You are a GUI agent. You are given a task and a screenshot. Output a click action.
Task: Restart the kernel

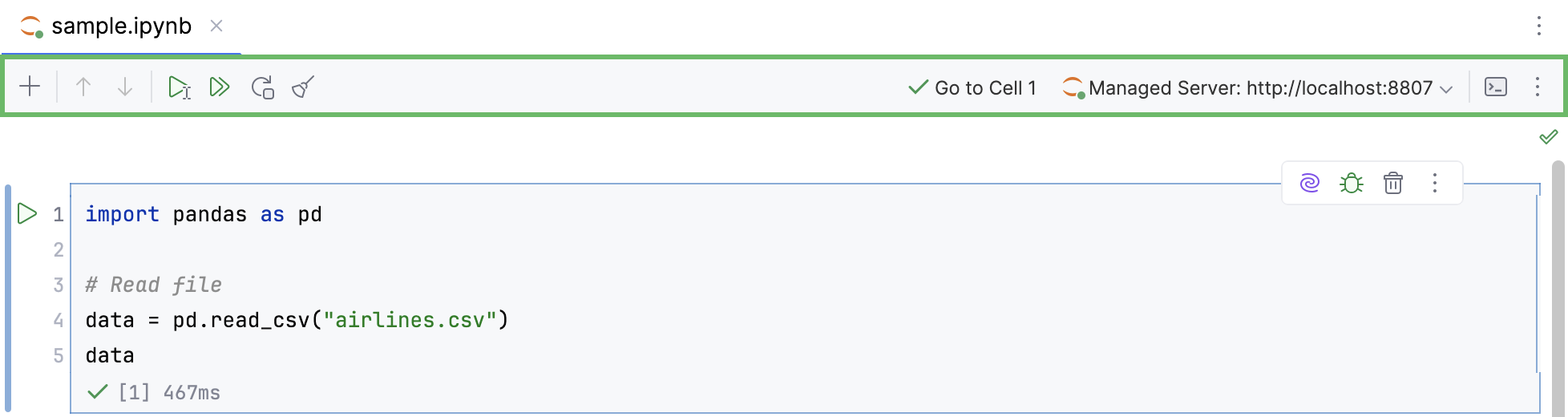[262, 87]
